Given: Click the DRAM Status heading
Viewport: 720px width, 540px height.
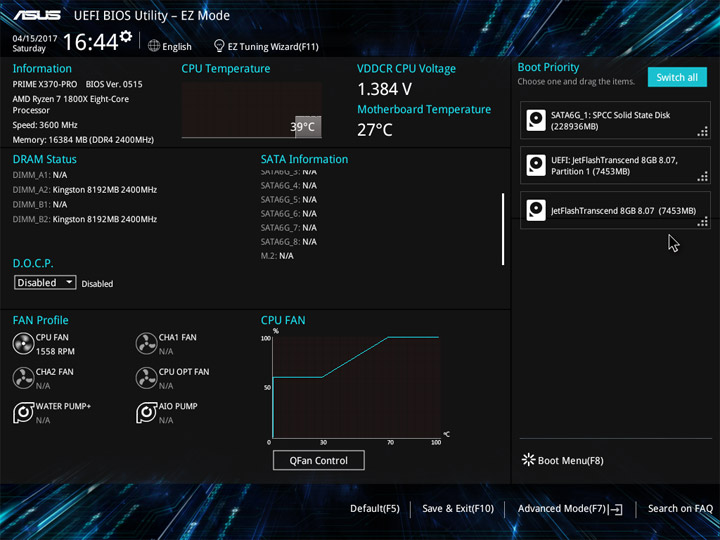Looking at the screenshot, I should pos(45,159).
